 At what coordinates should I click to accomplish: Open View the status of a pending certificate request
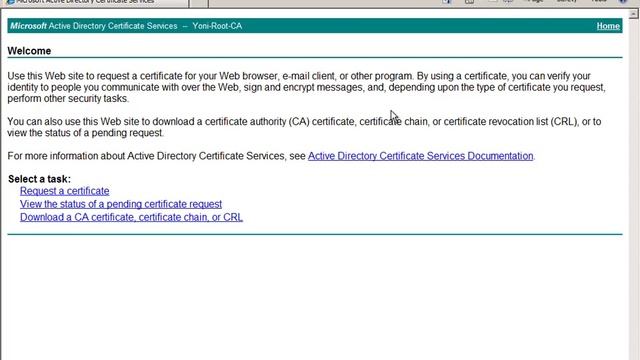click(121, 204)
